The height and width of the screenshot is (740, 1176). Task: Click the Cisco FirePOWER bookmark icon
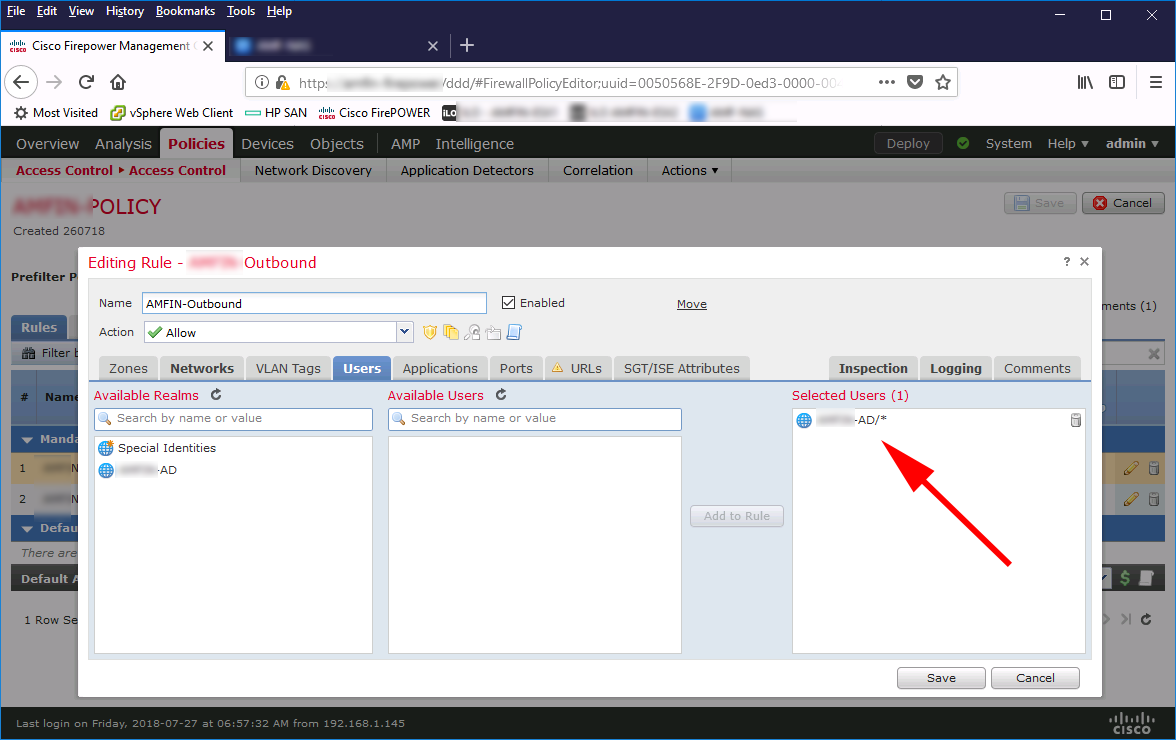click(326, 112)
